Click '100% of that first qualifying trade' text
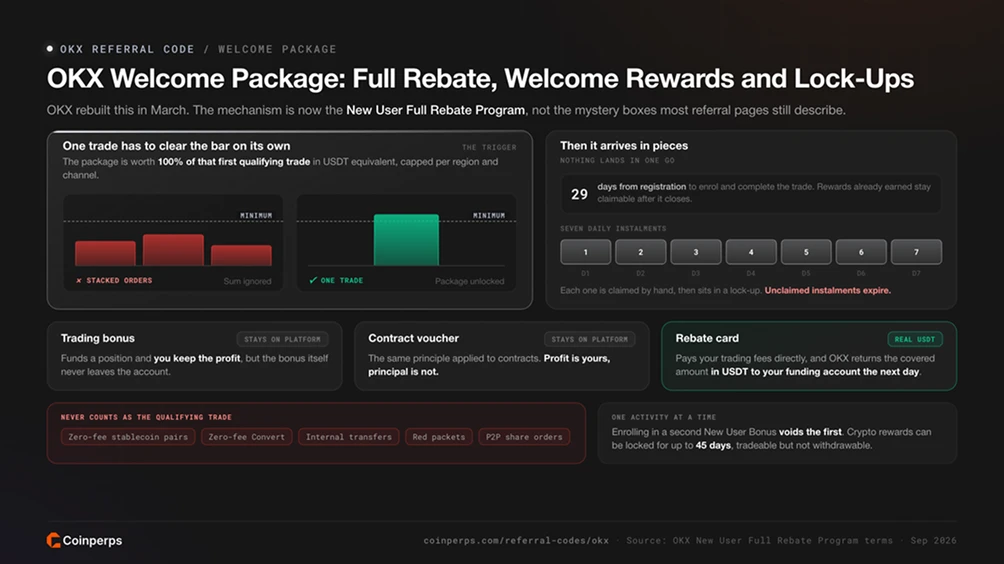The image size is (1004, 564). click(x=234, y=161)
